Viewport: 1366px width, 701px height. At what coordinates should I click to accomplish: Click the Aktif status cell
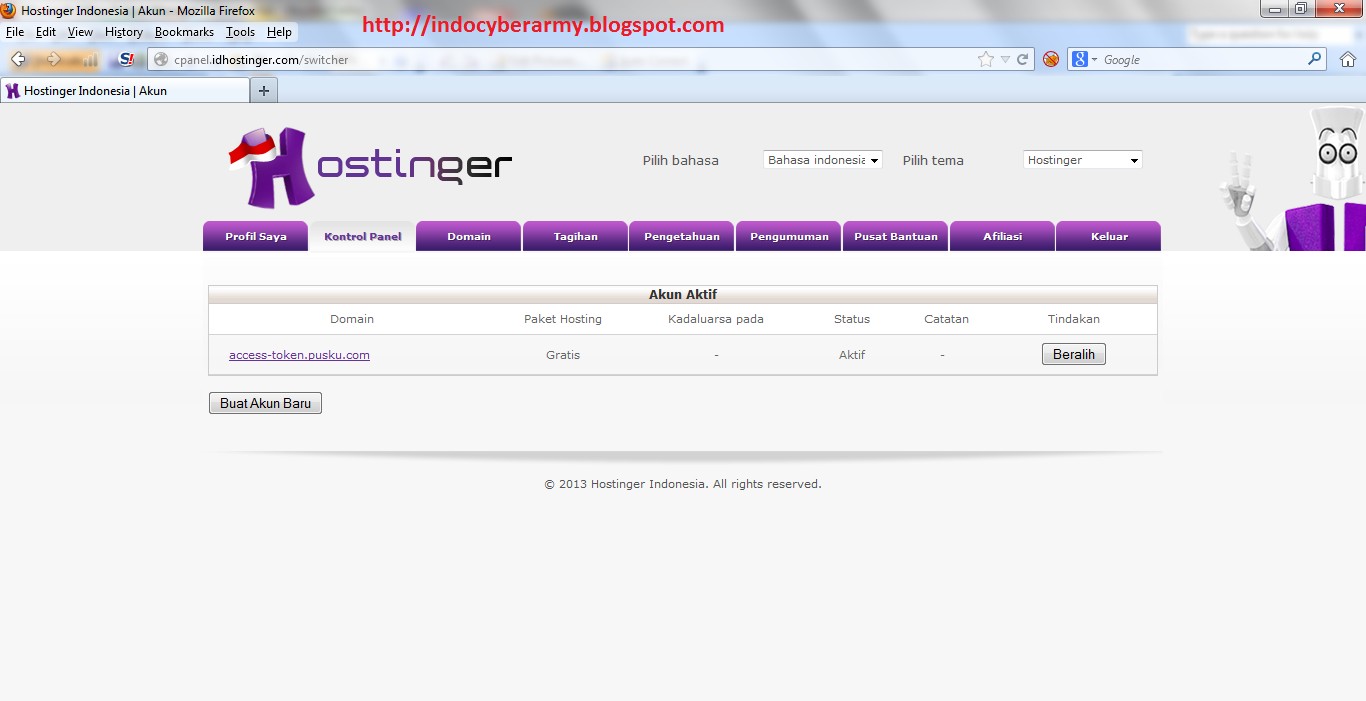(852, 355)
